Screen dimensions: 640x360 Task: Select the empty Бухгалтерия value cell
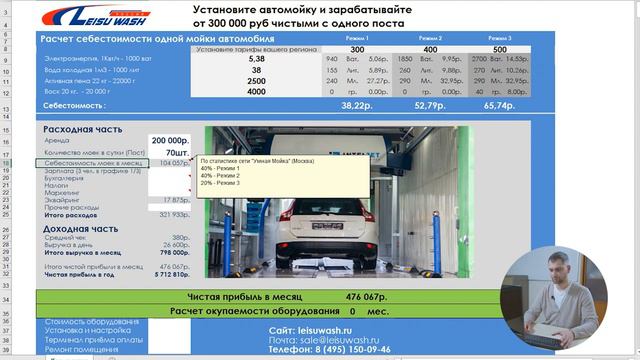point(169,178)
